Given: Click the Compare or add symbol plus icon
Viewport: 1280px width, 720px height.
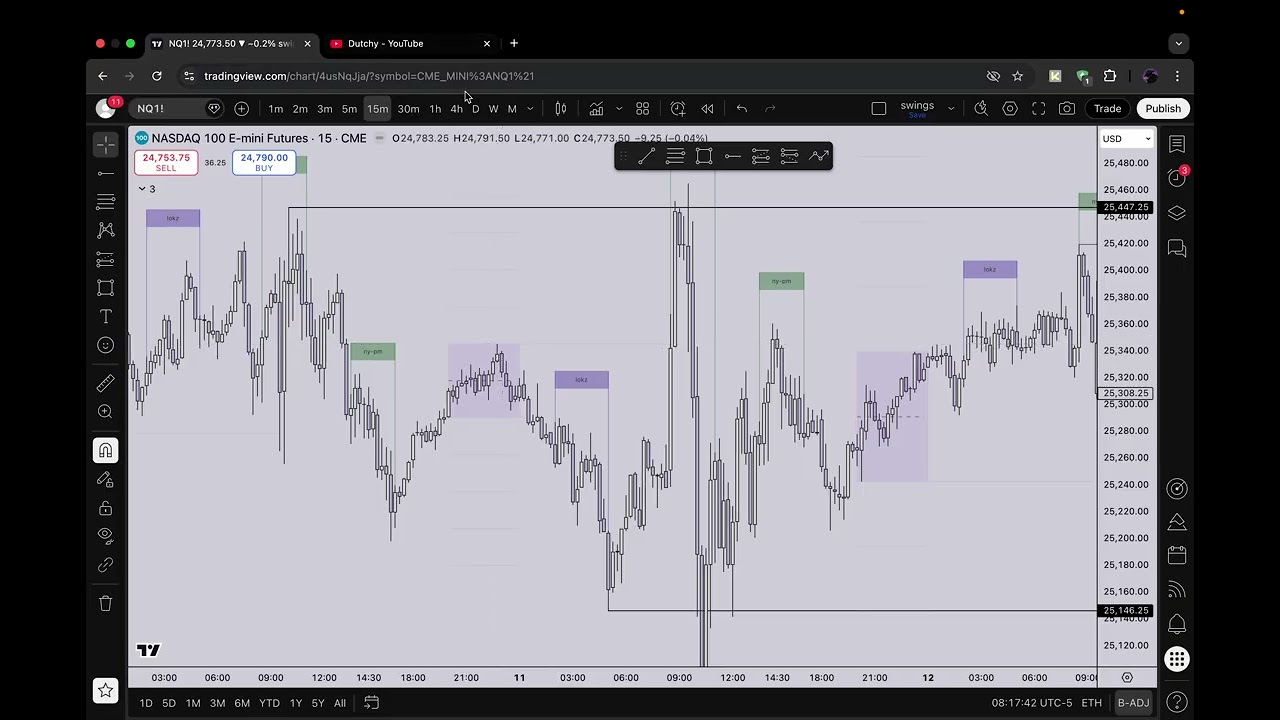Looking at the screenshot, I should 241,108.
